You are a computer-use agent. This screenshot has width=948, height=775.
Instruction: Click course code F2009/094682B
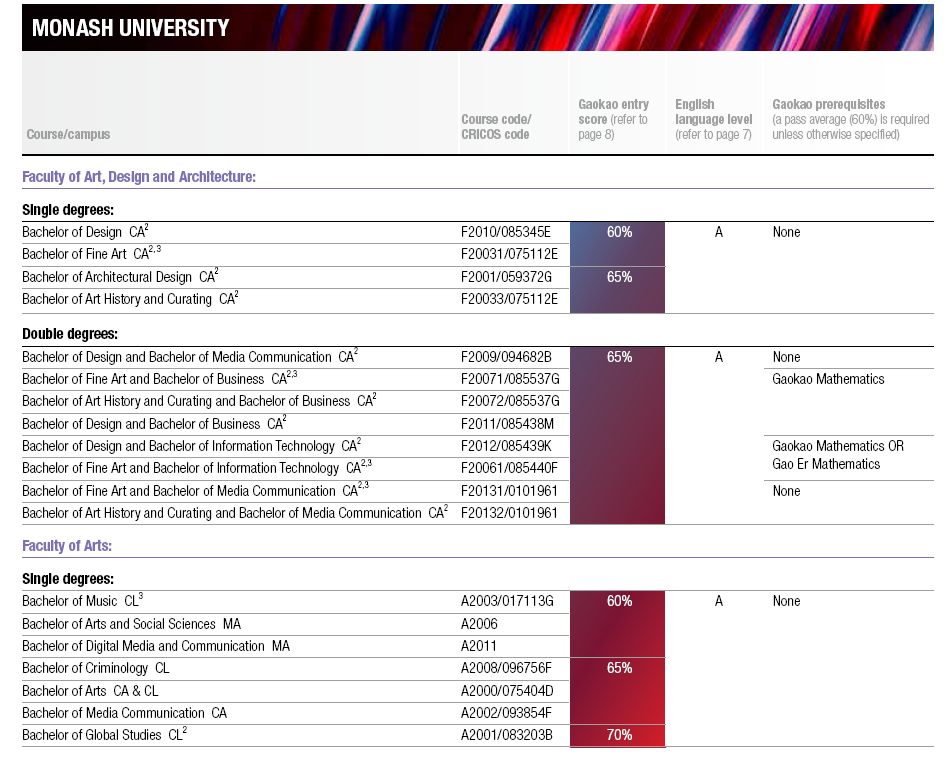coord(506,357)
